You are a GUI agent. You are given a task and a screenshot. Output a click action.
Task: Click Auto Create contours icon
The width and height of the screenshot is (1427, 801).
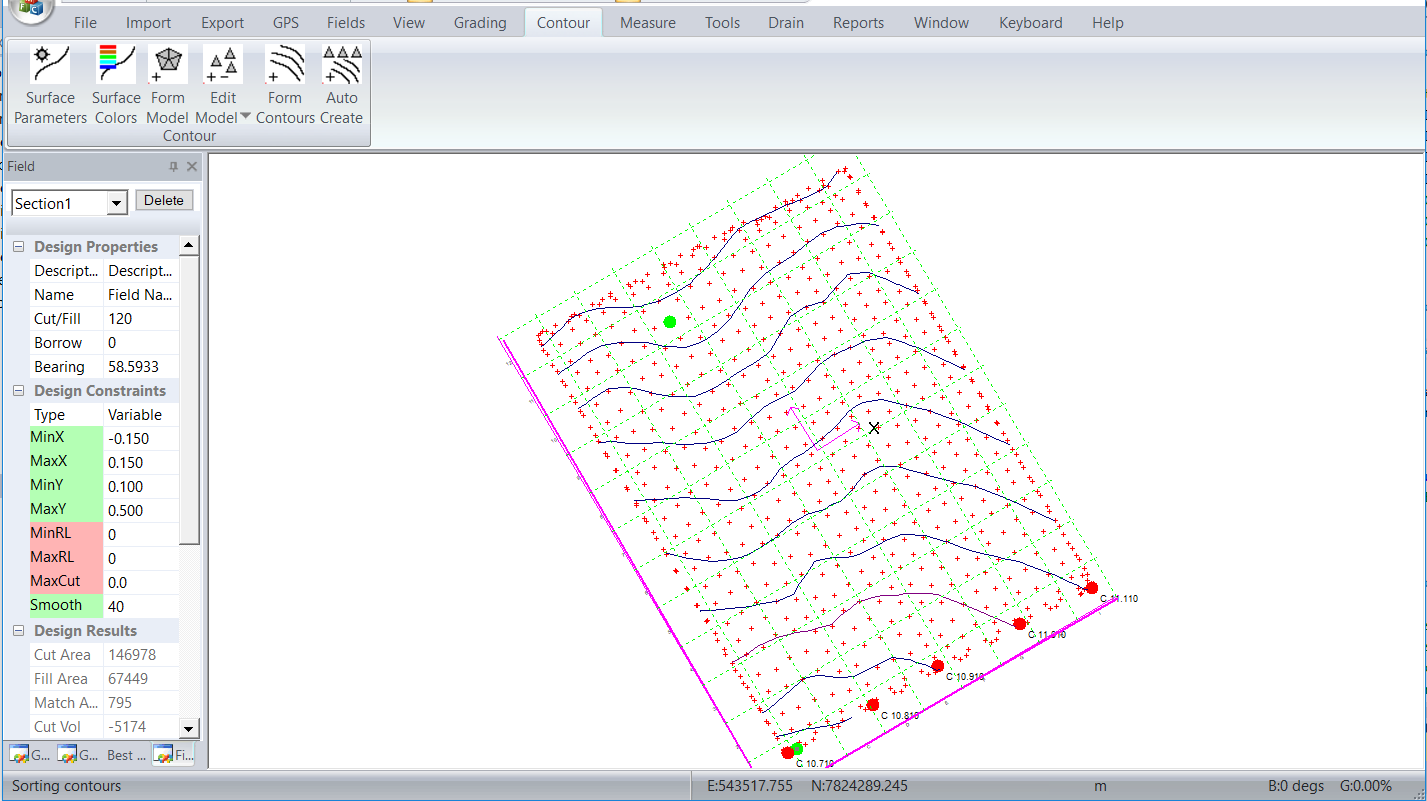342,66
